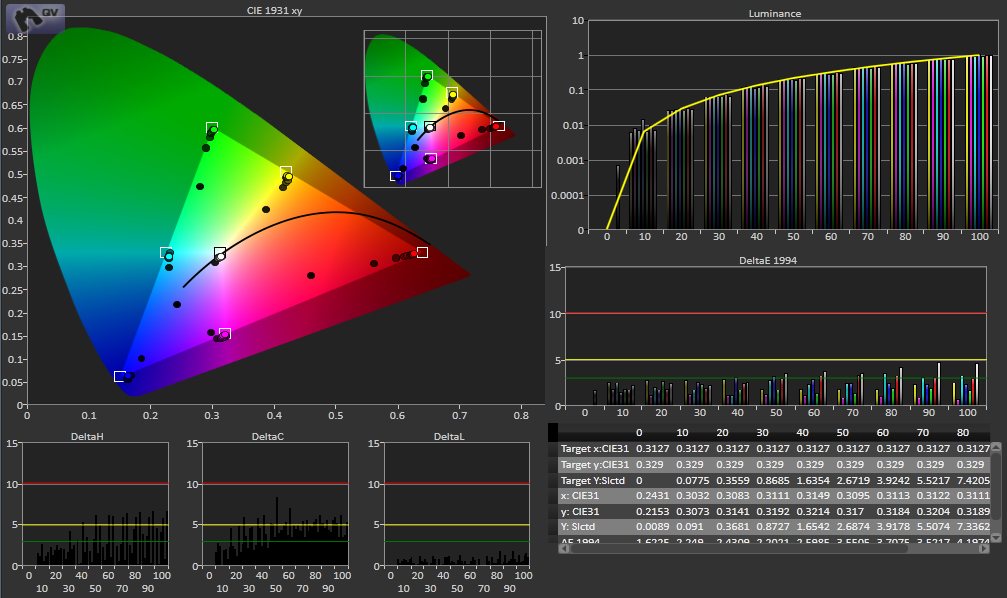Click the table's scroll right arrow
The image size is (1007, 598).
tap(986, 549)
